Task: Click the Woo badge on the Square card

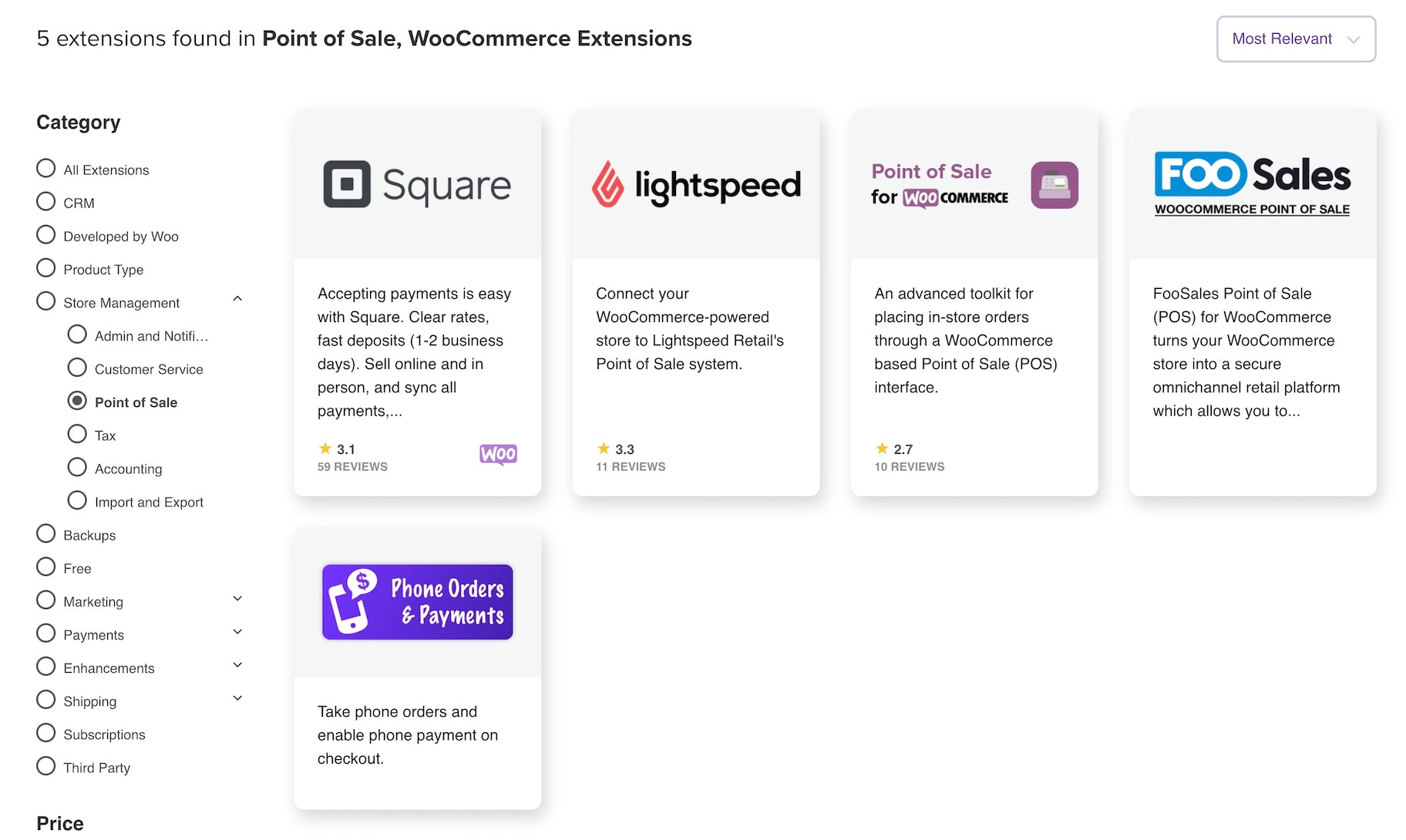Action: click(x=498, y=455)
